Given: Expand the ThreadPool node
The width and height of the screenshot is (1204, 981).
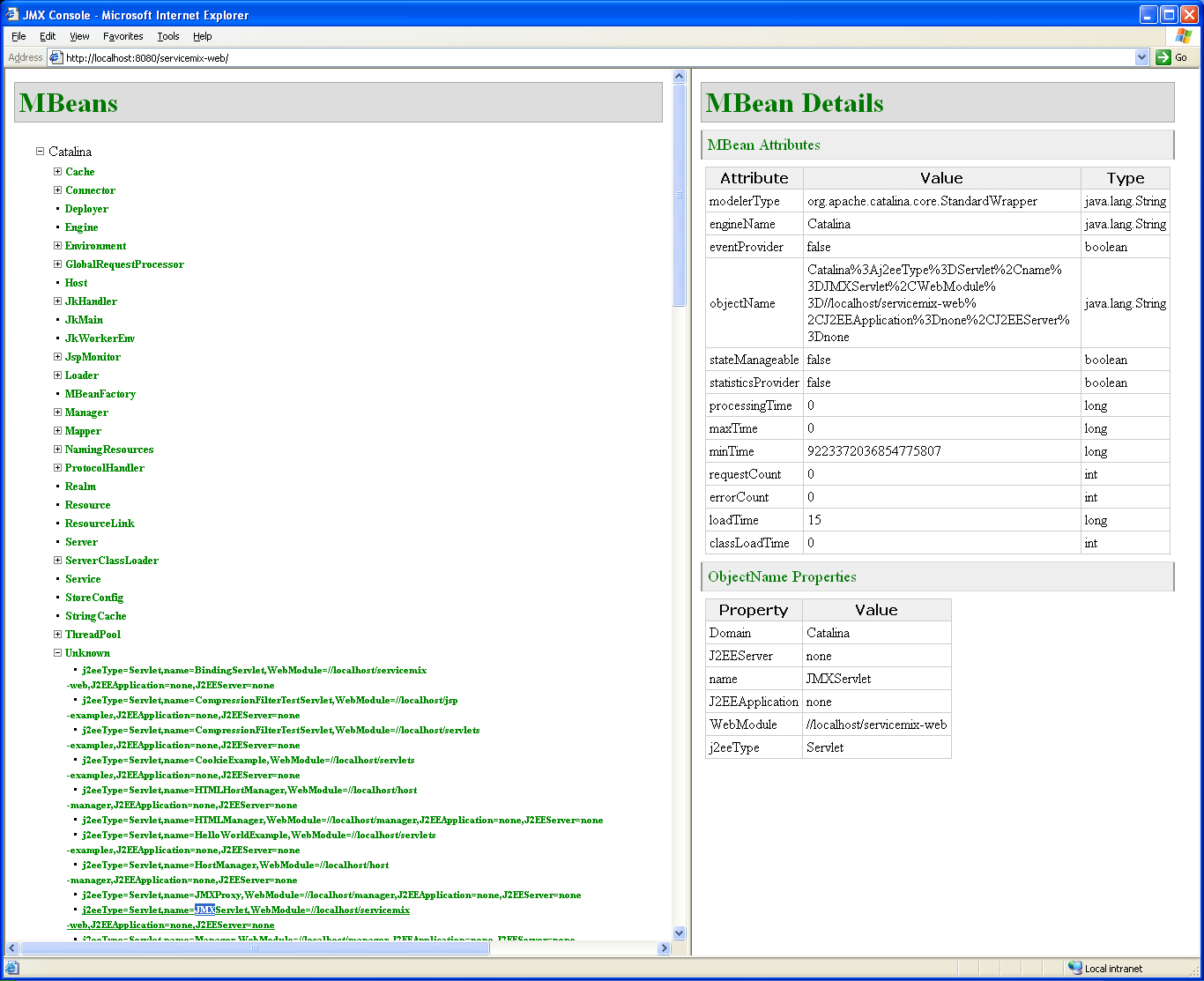Looking at the screenshot, I should point(57,635).
